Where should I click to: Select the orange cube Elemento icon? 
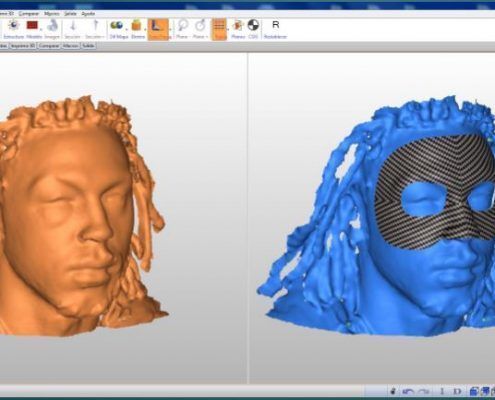tap(136, 25)
